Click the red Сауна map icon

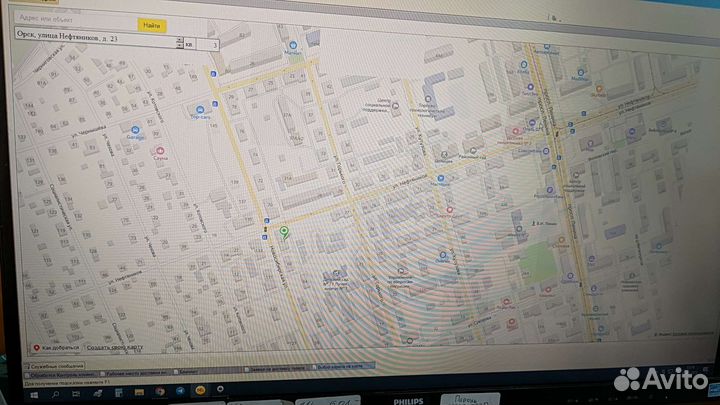pos(162,153)
